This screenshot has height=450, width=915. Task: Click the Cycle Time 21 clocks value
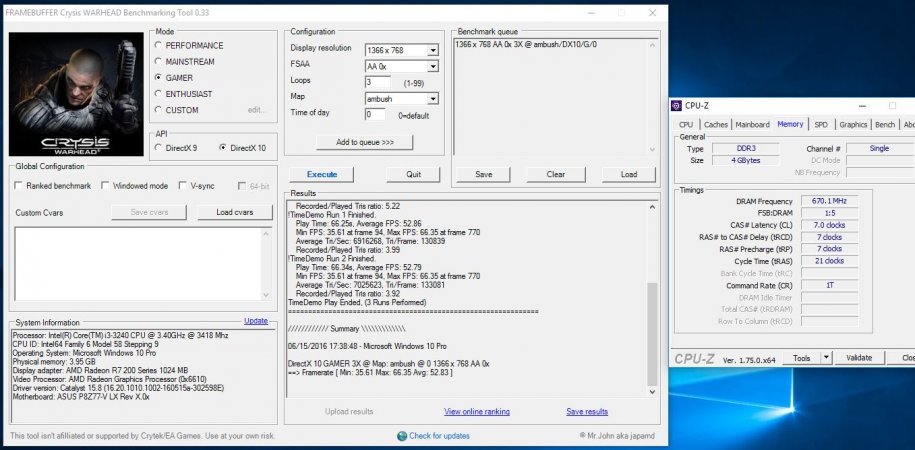(829, 261)
